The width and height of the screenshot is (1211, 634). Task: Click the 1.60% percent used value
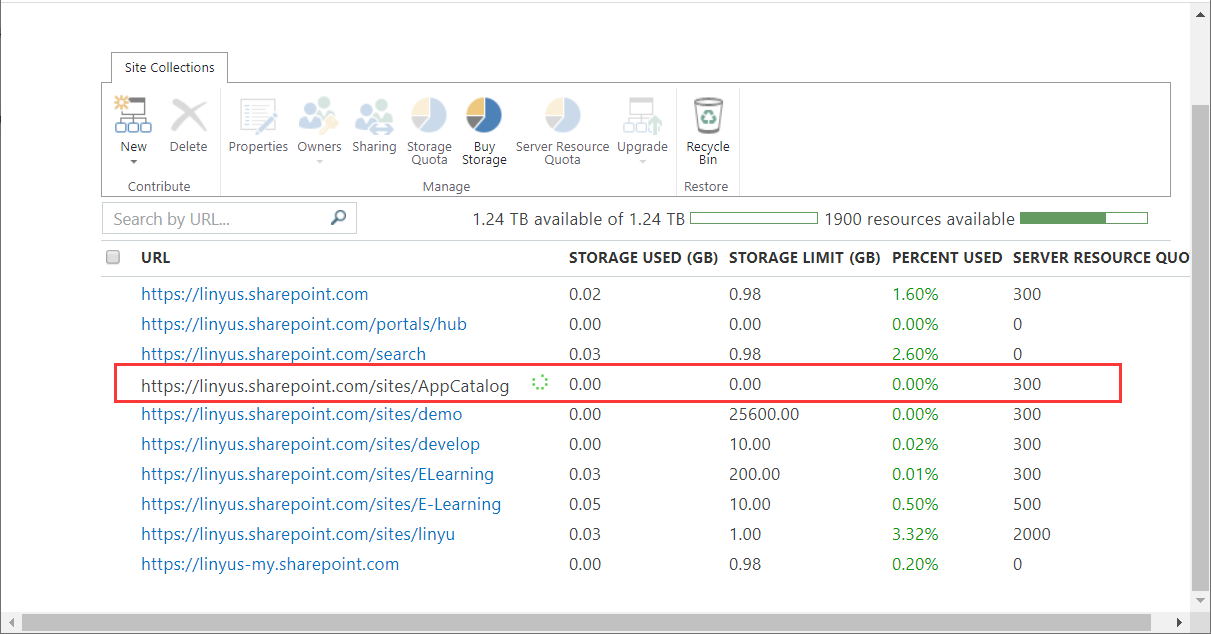tap(915, 294)
